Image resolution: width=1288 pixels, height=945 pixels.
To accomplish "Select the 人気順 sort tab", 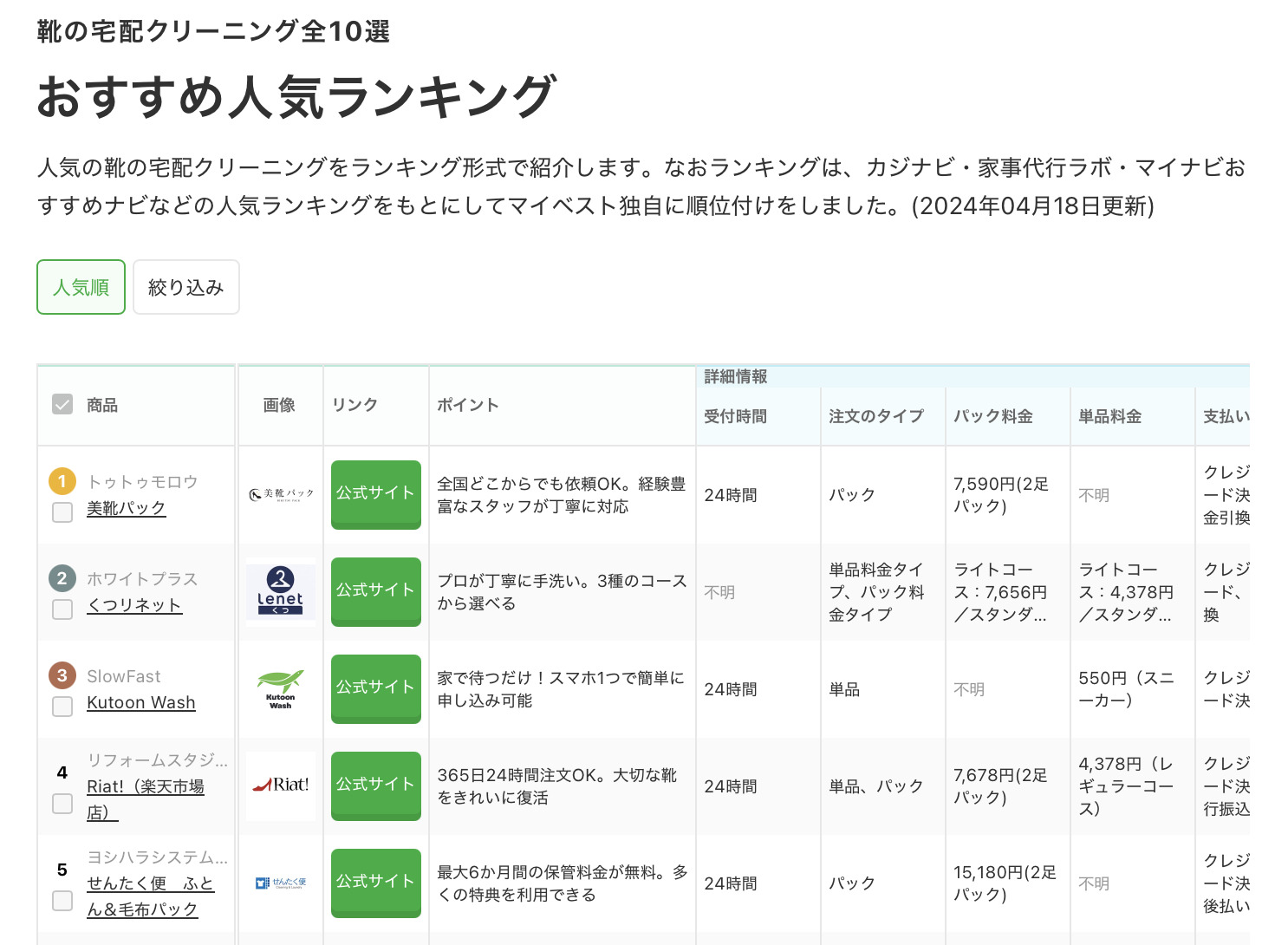I will (x=81, y=287).
